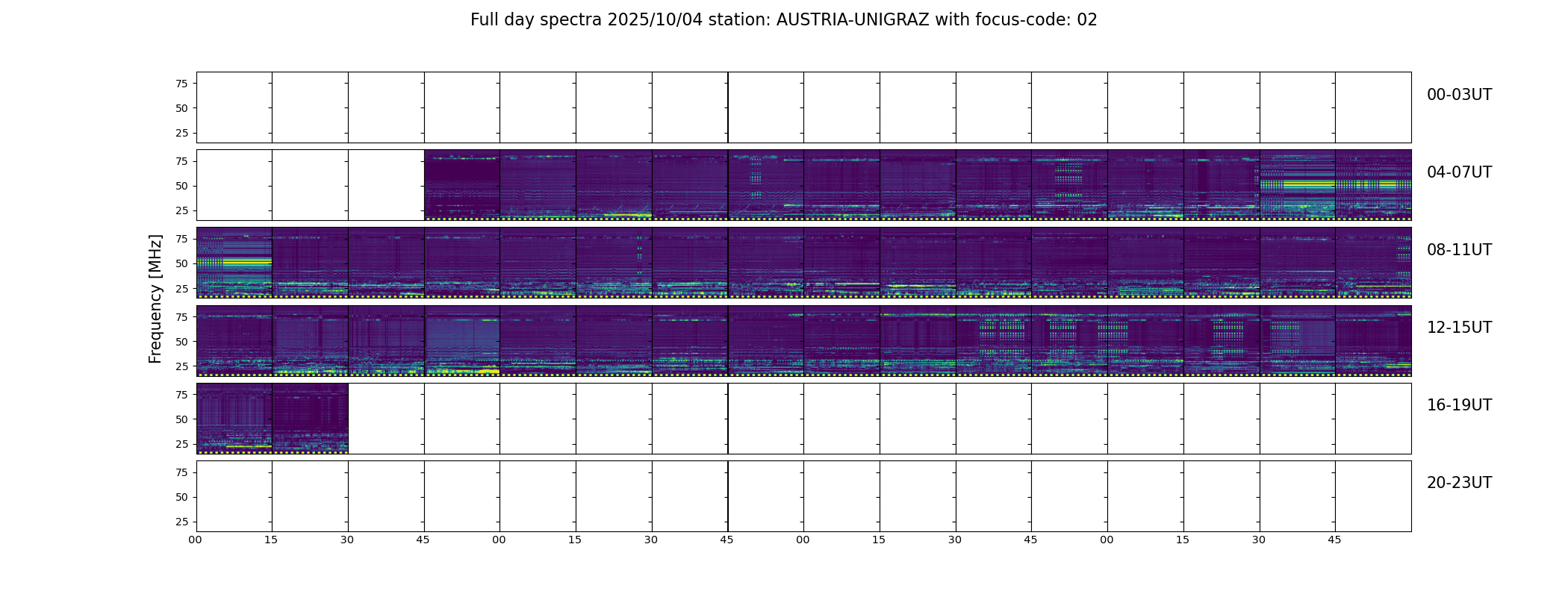Select the "00-03UT" row label
This screenshot has width=1568, height=597.
click(x=1459, y=95)
